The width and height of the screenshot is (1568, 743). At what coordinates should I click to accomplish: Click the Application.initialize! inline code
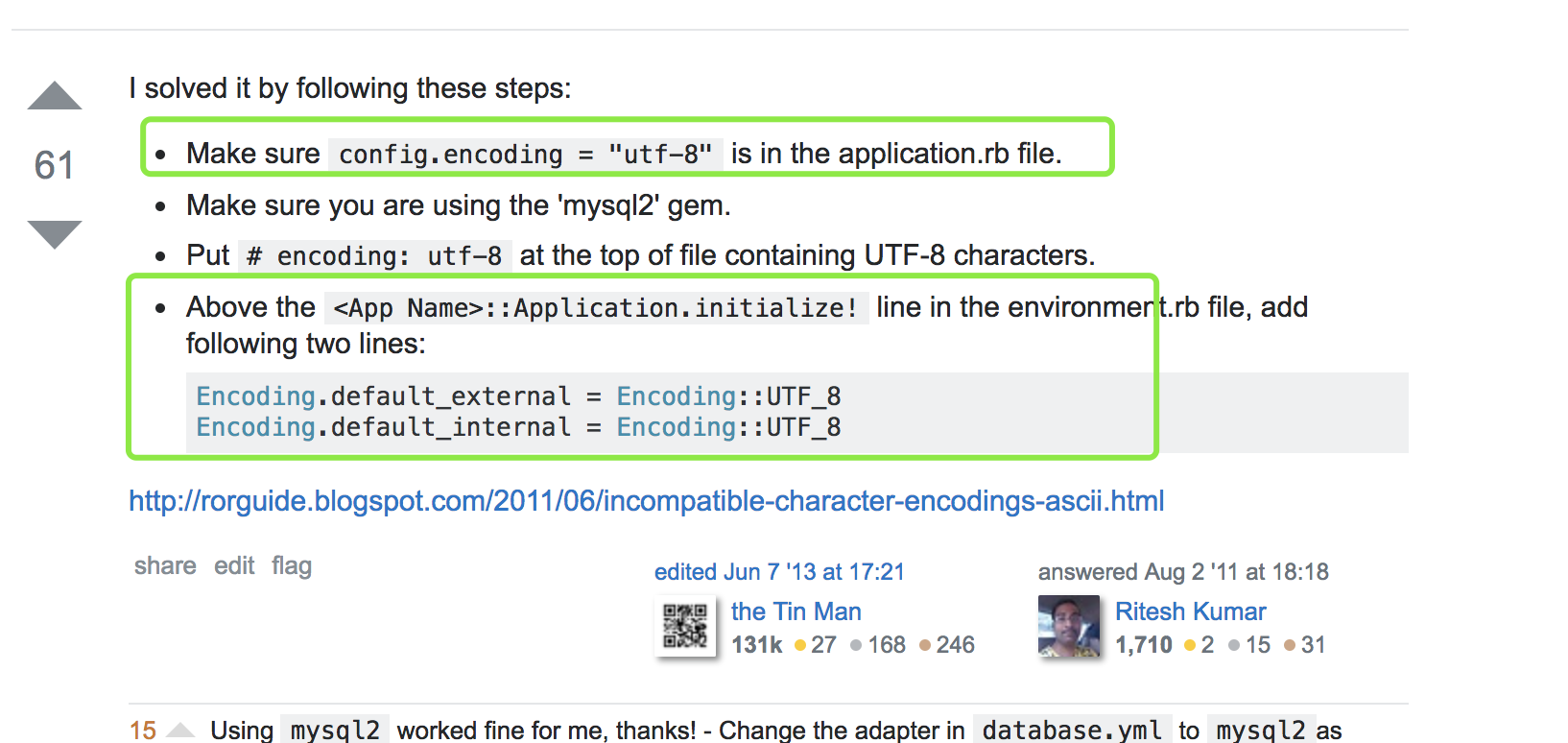(595, 308)
